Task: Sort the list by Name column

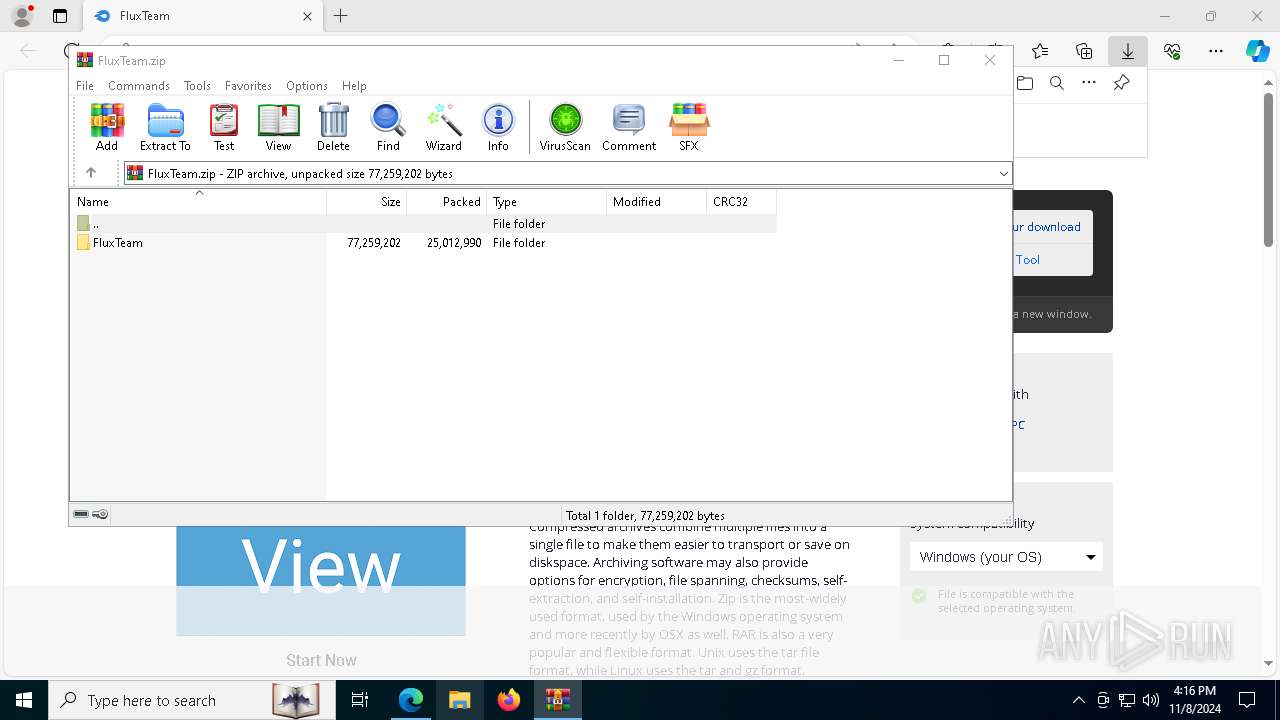Action: (198, 201)
